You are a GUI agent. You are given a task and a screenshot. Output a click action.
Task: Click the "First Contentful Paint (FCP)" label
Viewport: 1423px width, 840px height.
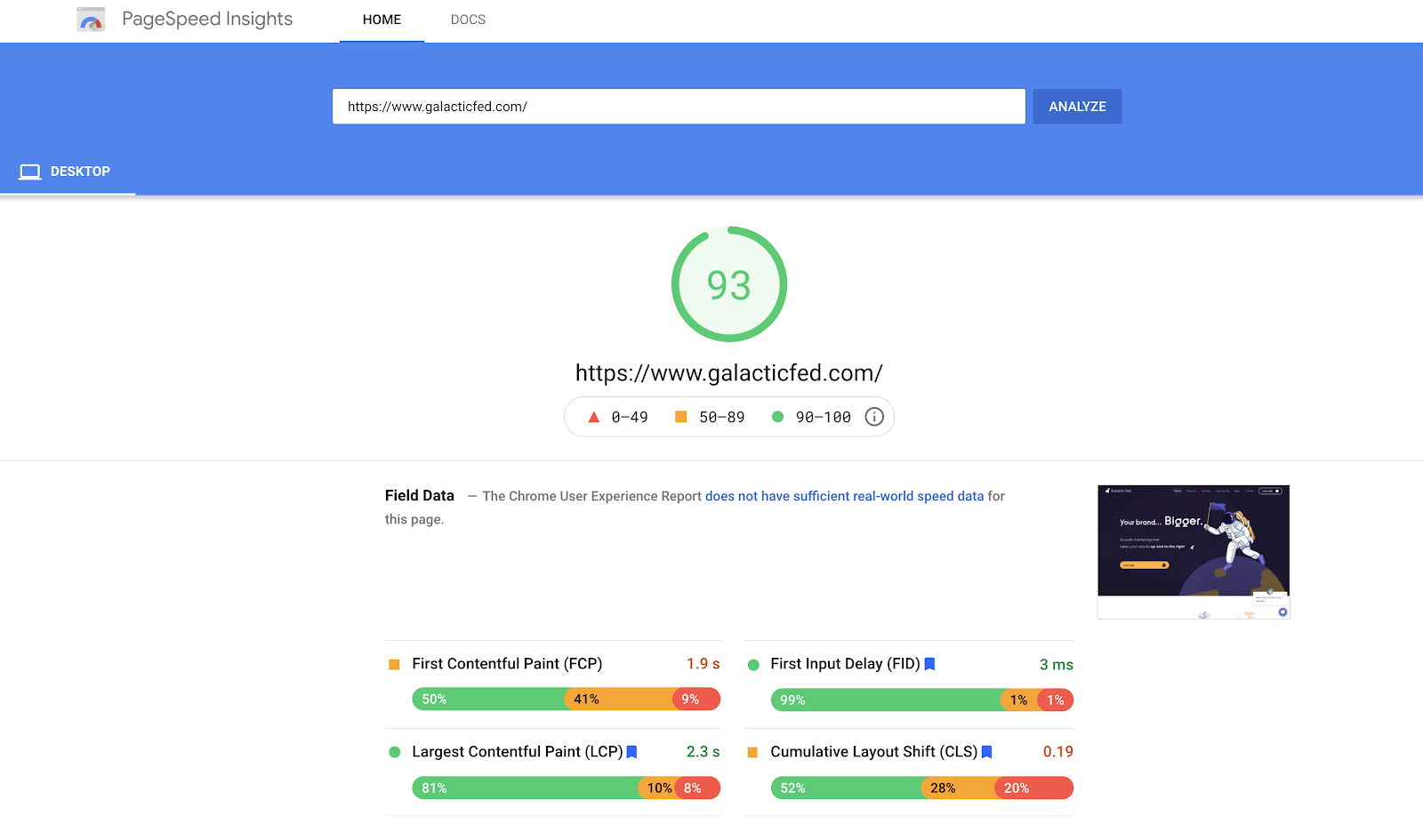click(507, 664)
